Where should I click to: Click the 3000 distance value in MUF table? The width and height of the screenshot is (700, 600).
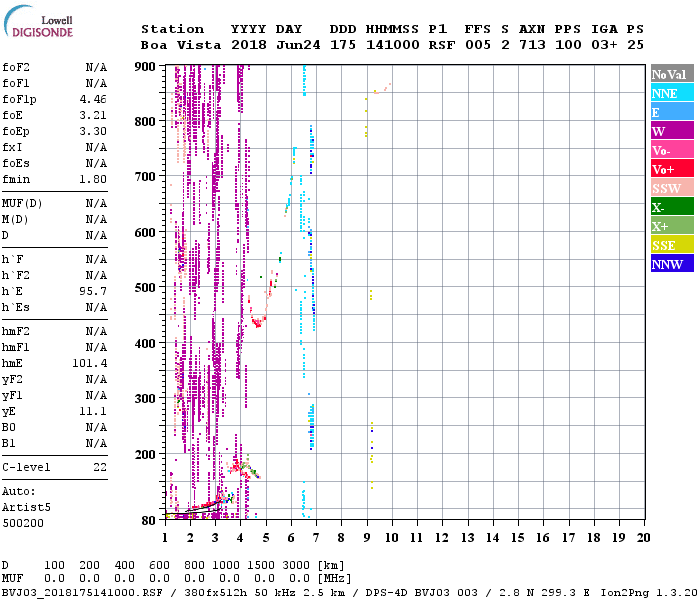[296, 565]
